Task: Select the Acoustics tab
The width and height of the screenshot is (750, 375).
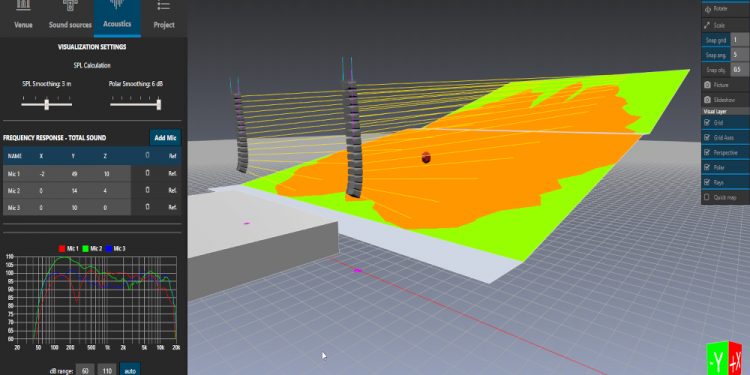Action: tap(117, 18)
